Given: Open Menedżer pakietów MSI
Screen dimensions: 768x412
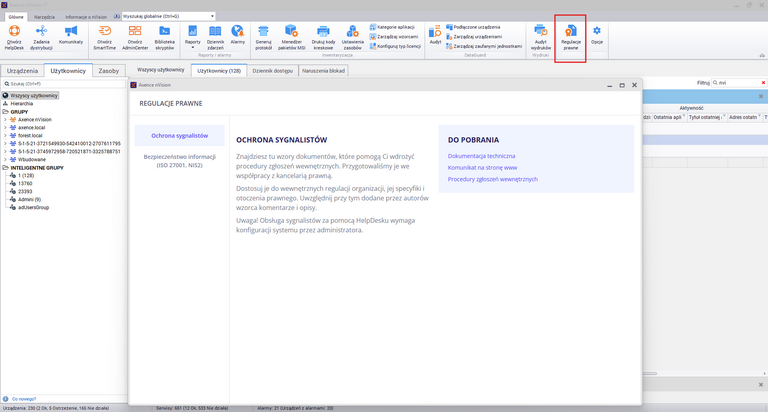Looking at the screenshot, I should tap(292, 37).
